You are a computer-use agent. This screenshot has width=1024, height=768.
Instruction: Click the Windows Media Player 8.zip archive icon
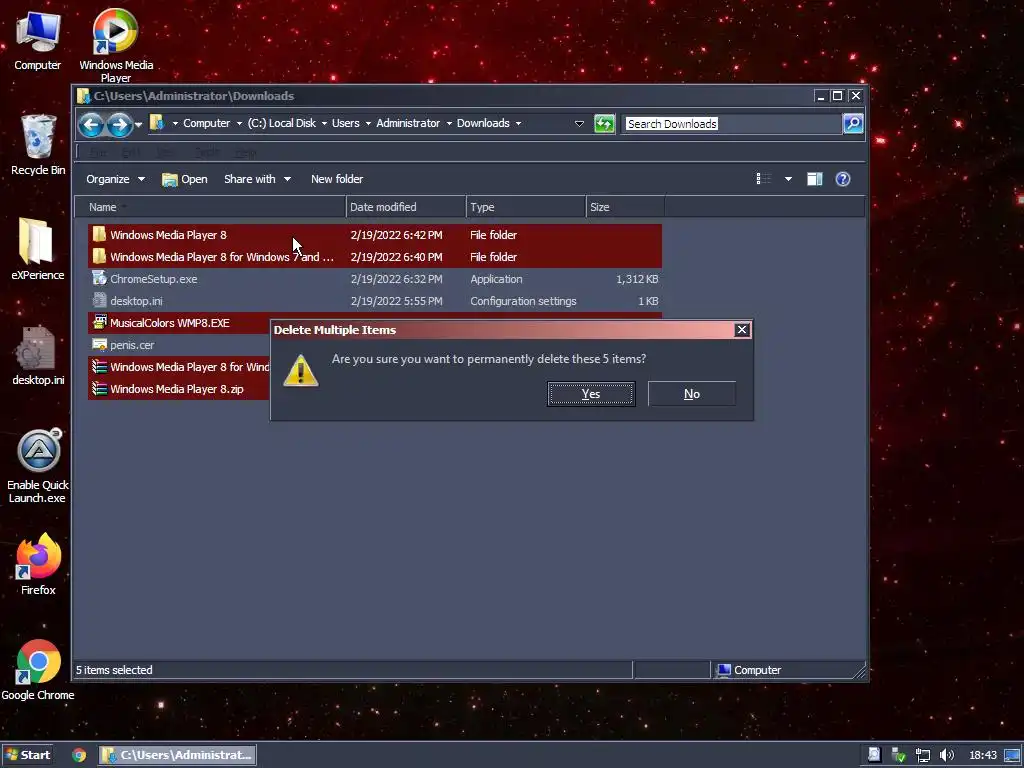point(99,389)
